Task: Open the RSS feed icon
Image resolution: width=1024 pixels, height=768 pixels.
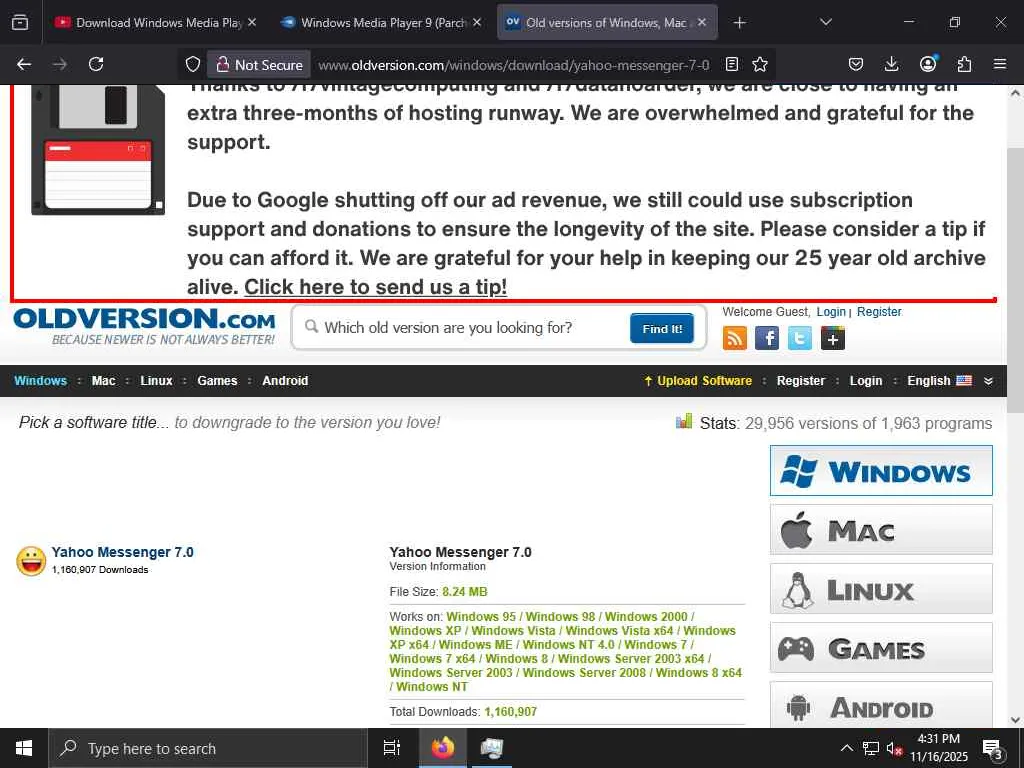Action: coord(735,338)
